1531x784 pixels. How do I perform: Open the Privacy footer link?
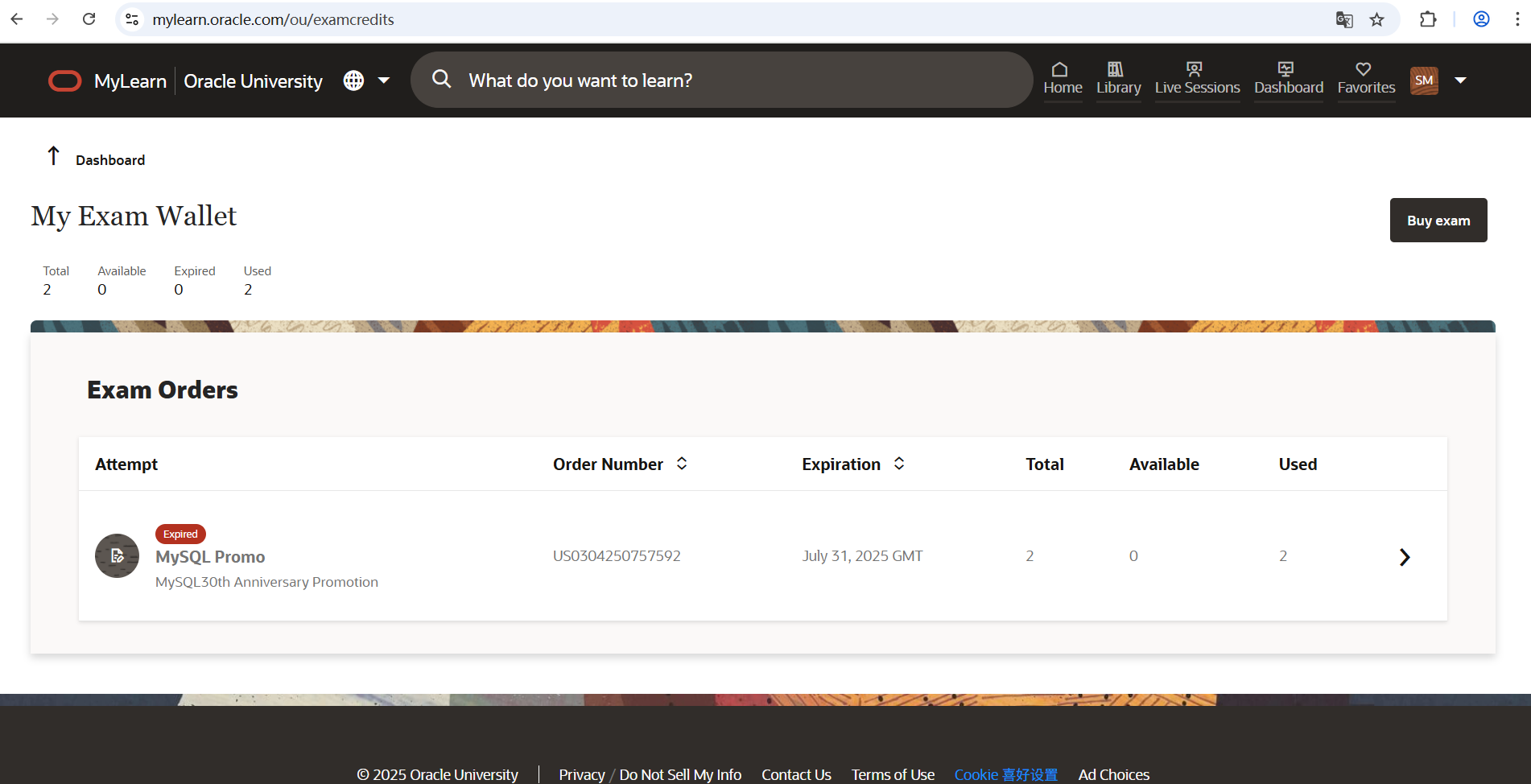pyautogui.click(x=582, y=774)
